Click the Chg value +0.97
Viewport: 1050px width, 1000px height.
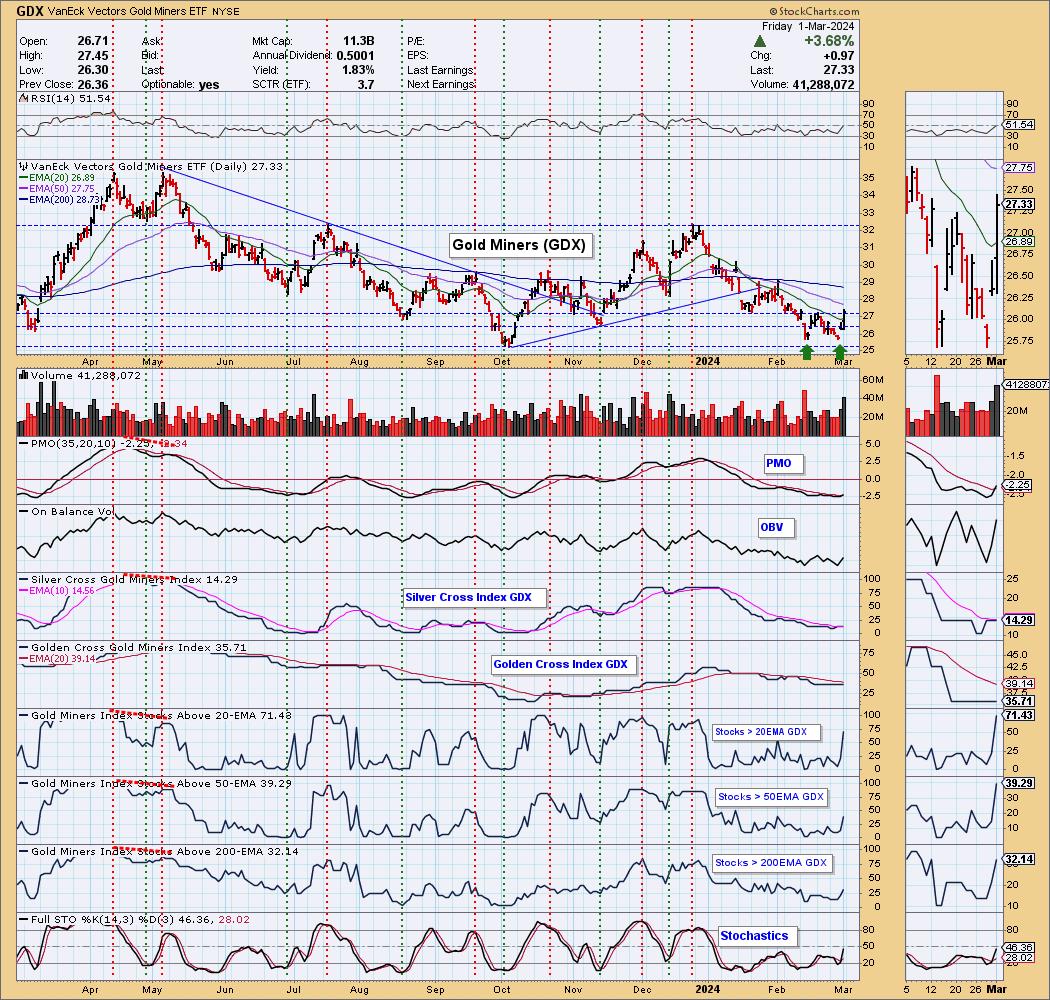click(x=840, y=56)
